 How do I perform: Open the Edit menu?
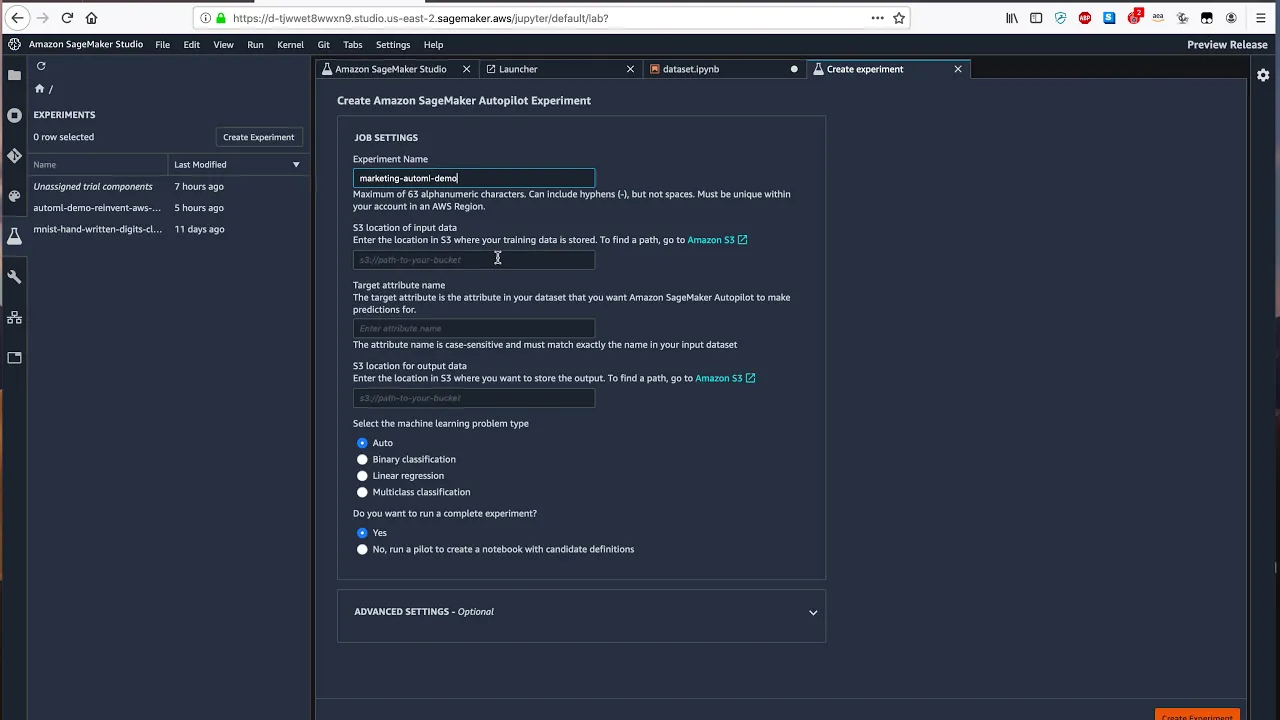(x=191, y=44)
